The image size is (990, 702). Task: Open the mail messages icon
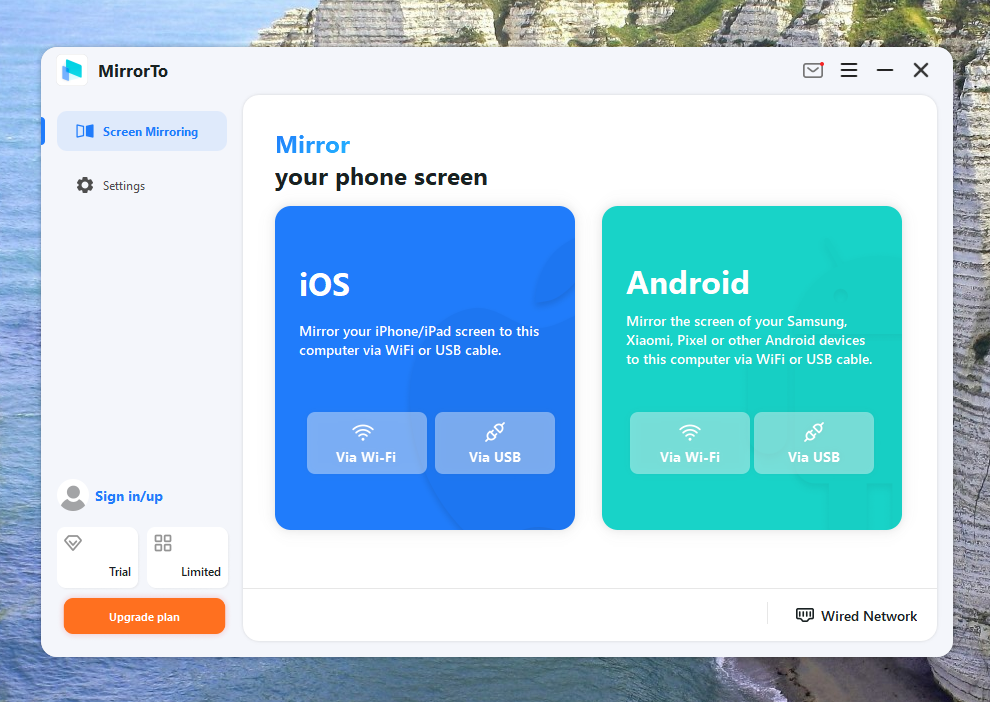point(813,70)
